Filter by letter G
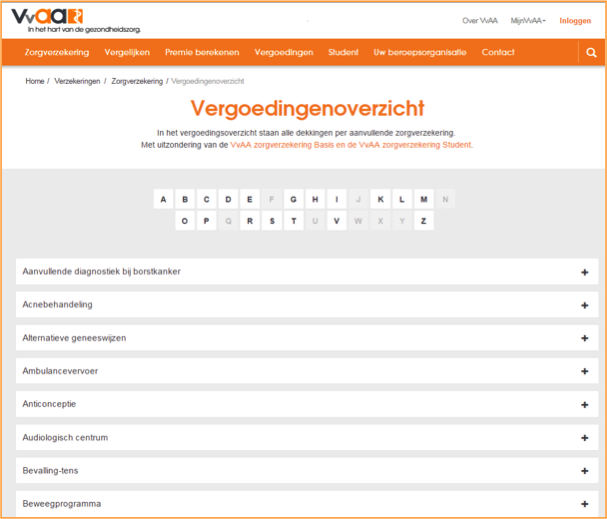This screenshot has height=519, width=607. coord(293,199)
